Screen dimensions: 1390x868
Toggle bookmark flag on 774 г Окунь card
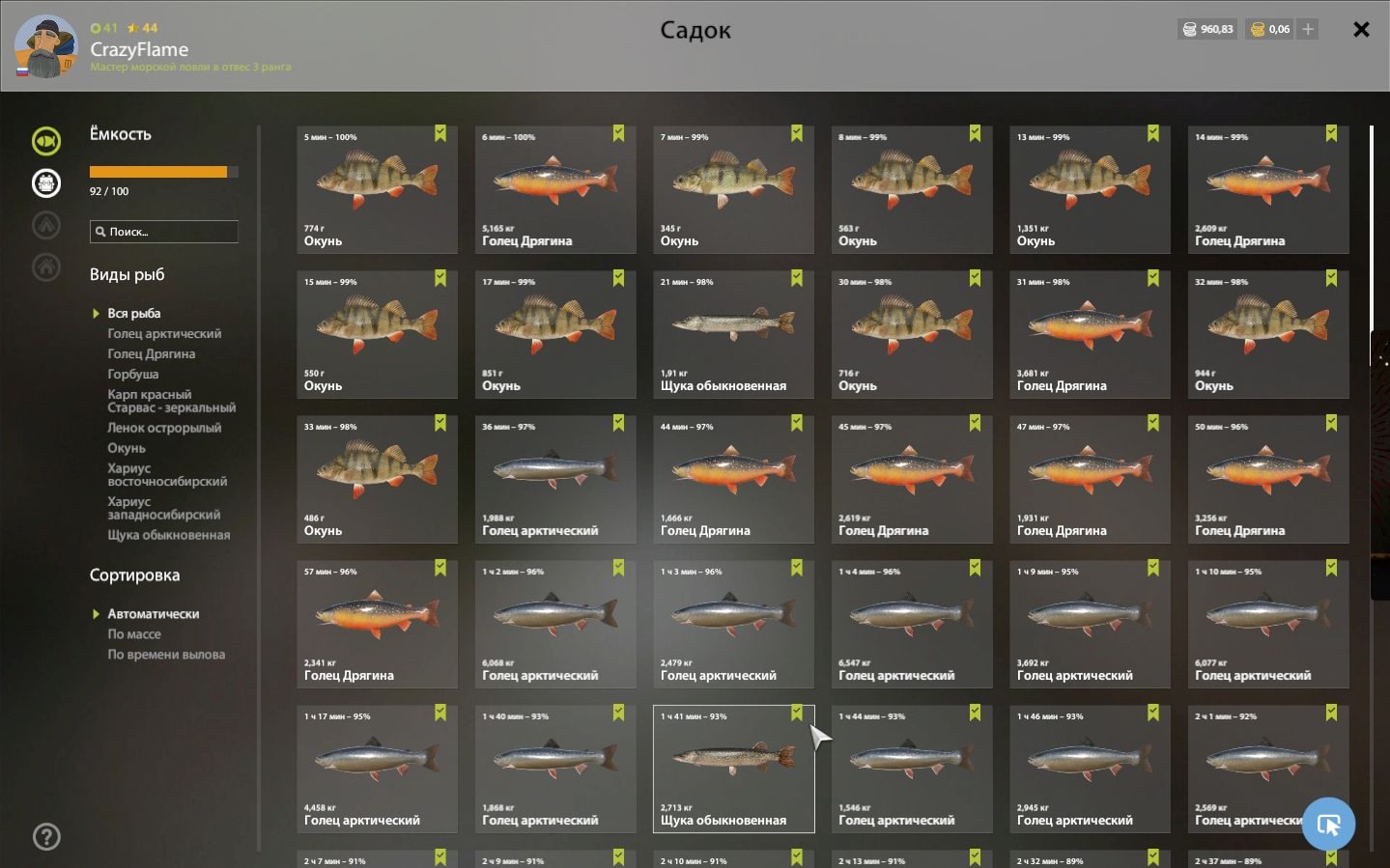click(440, 133)
